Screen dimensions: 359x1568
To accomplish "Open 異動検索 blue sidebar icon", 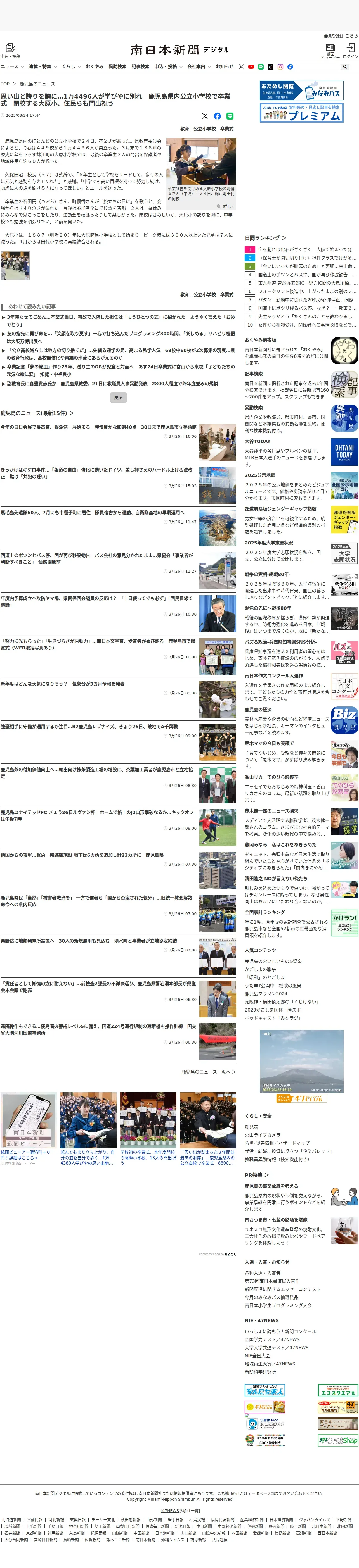I will [344, 419].
